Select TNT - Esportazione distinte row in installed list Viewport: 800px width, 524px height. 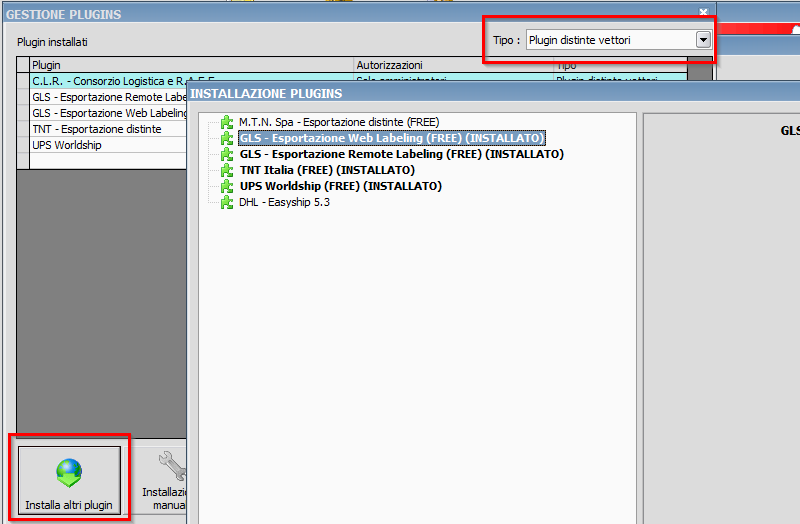[108, 129]
